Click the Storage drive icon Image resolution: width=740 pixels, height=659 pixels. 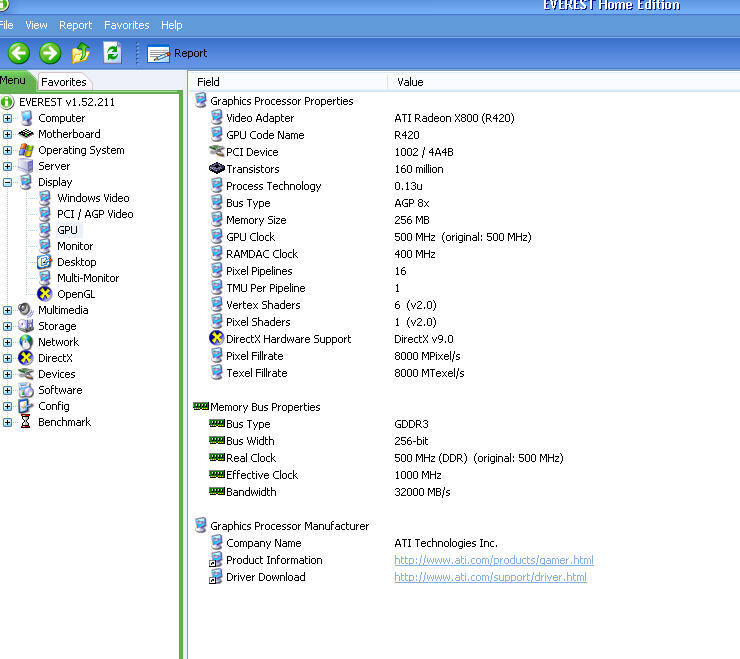point(26,326)
